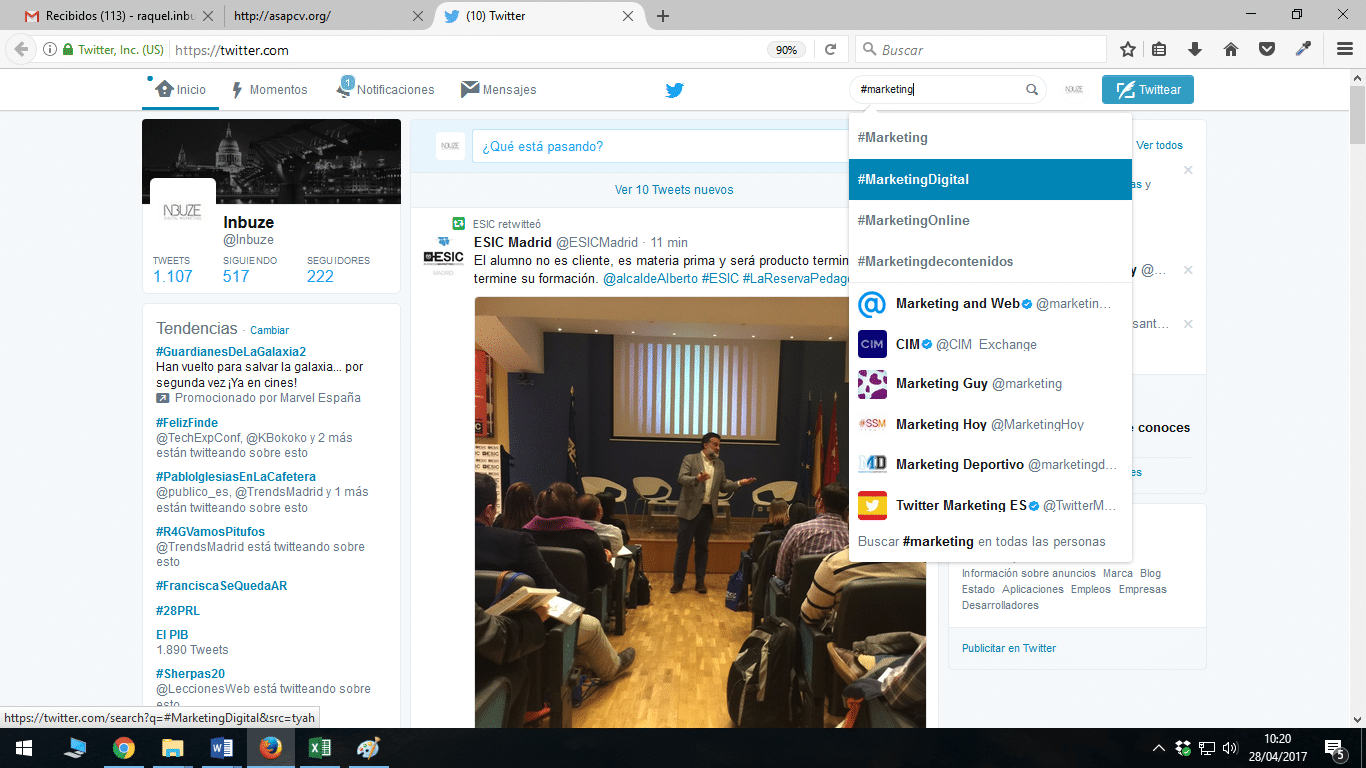1366x768 pixels.
Task: Select #Marketing suggestion
Action: tap(990, 138)
